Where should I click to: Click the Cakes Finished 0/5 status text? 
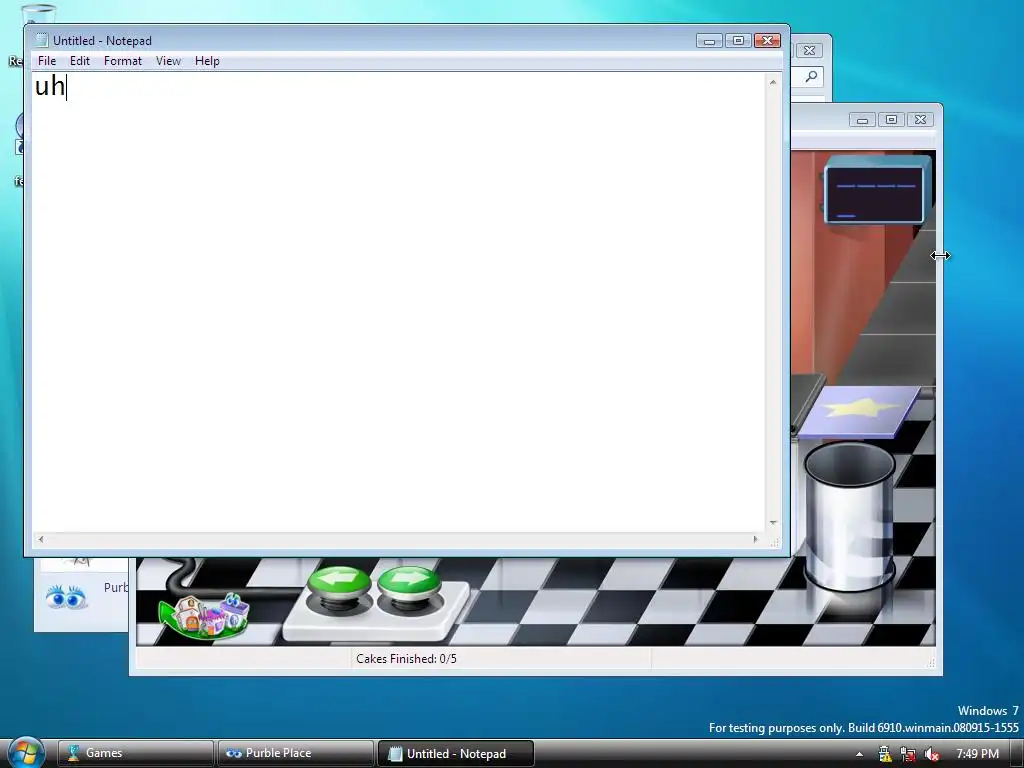click(x=406, y=658)
